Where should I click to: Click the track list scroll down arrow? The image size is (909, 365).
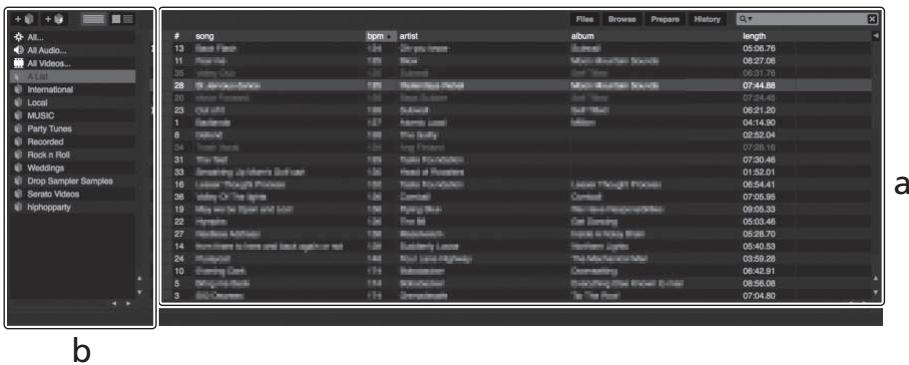pos(875,292)
